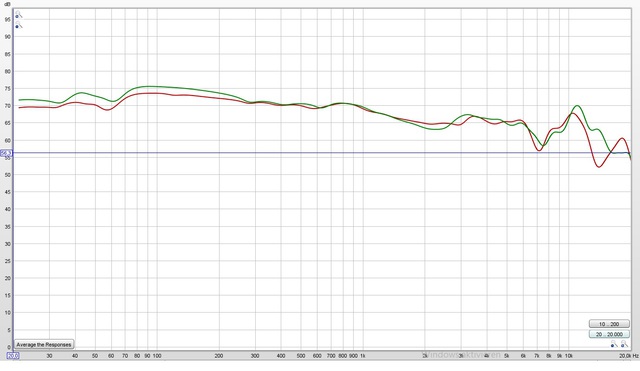Click the 75 dB axis label
Screen dimensions: 640x371
8,89
